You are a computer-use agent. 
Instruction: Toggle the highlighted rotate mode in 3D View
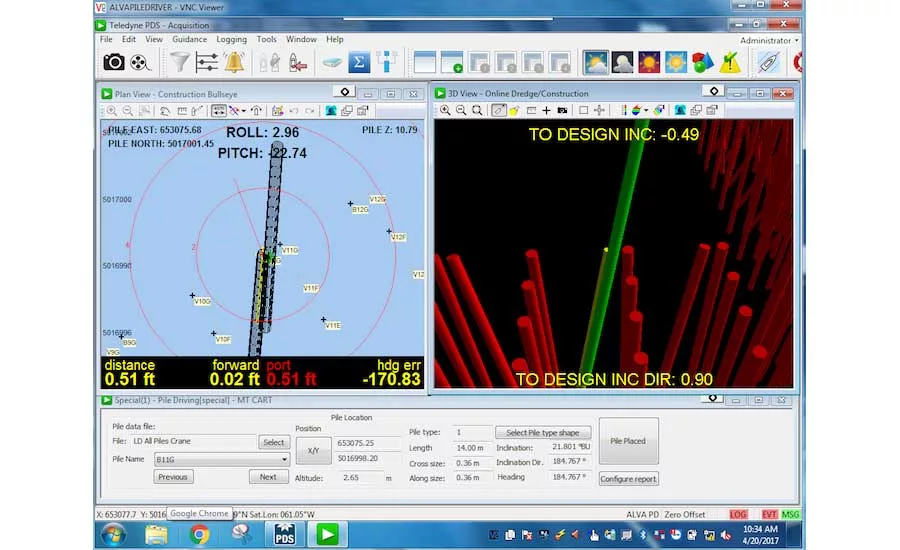click(498, 110)
